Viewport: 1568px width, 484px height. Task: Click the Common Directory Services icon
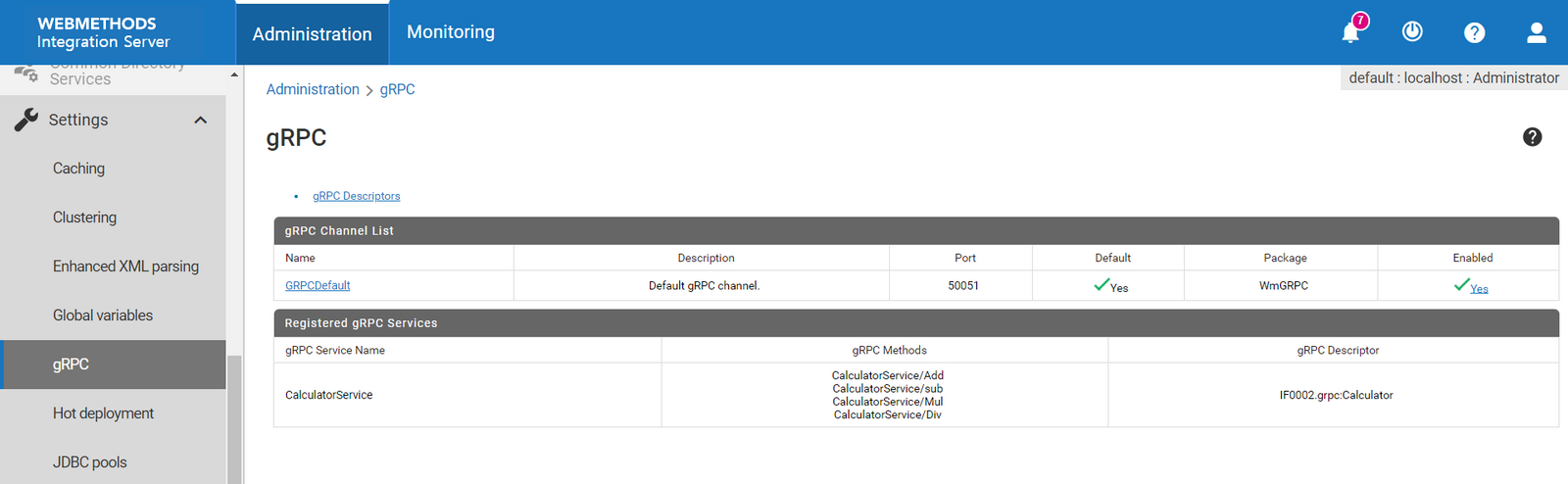tap(26, 74)
